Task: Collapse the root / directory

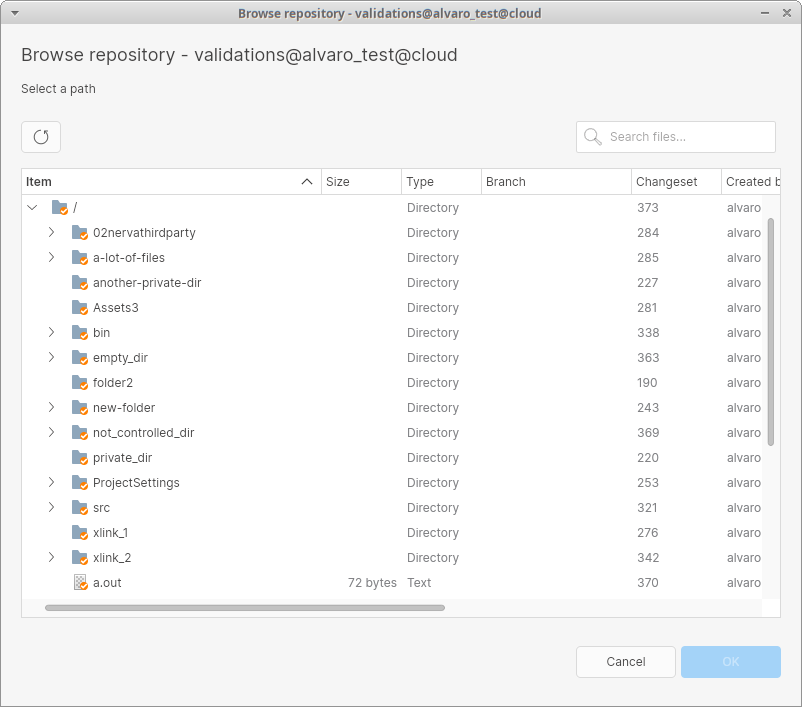Action: [32, 207]
